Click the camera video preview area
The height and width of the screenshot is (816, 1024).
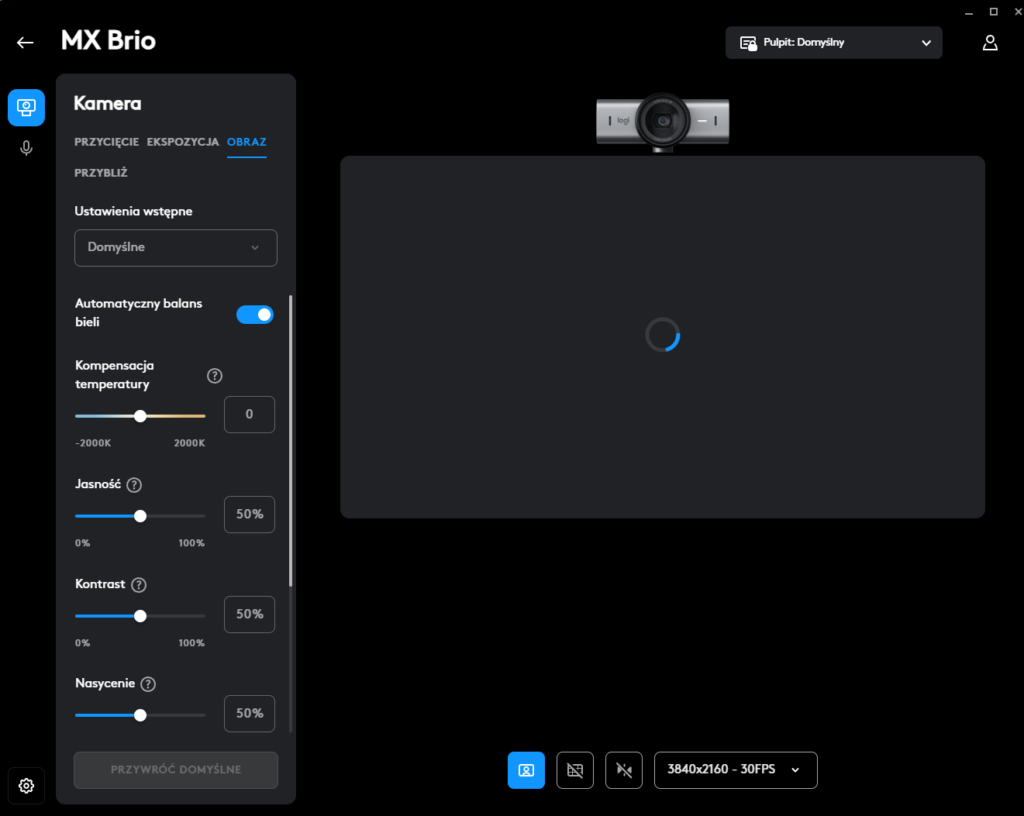(662, 337)
